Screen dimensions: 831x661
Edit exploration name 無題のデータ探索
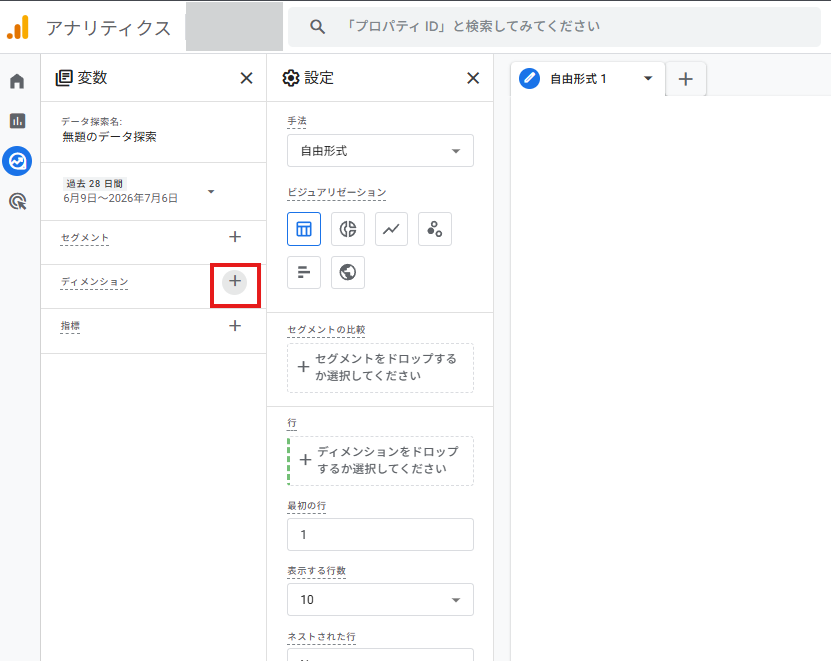[109, 137]
